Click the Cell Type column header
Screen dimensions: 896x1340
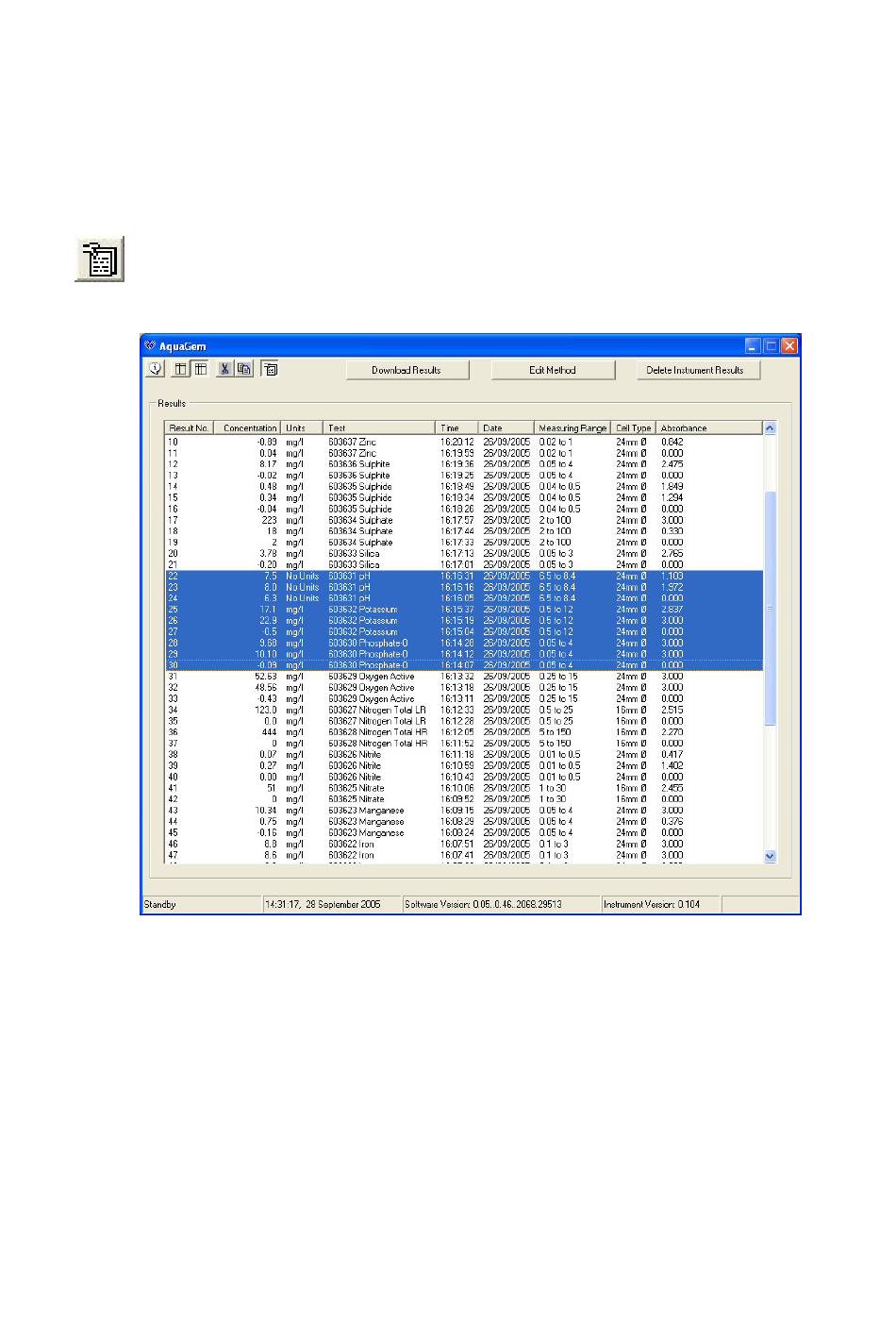(634, 427)
